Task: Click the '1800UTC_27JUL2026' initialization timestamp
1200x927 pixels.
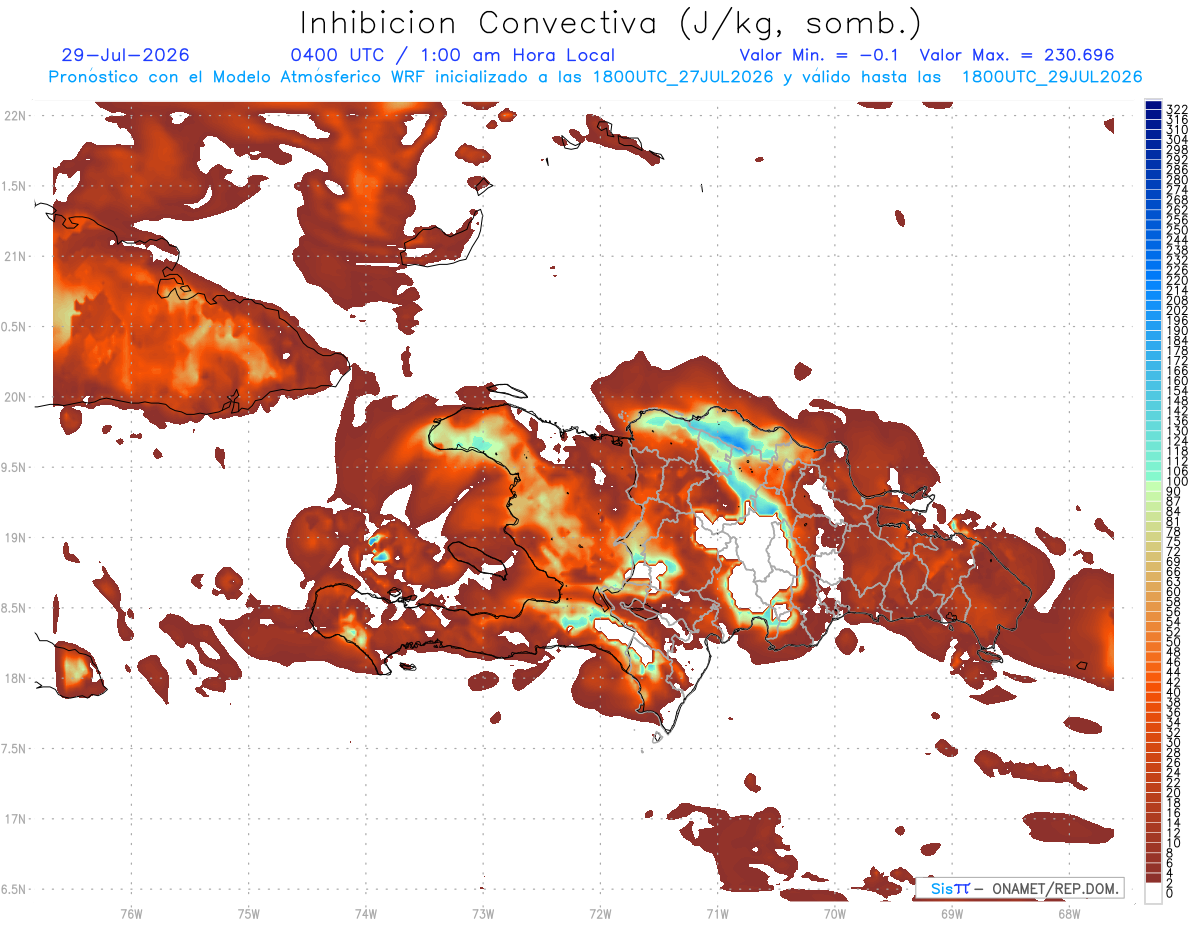Action: (683, 77)
